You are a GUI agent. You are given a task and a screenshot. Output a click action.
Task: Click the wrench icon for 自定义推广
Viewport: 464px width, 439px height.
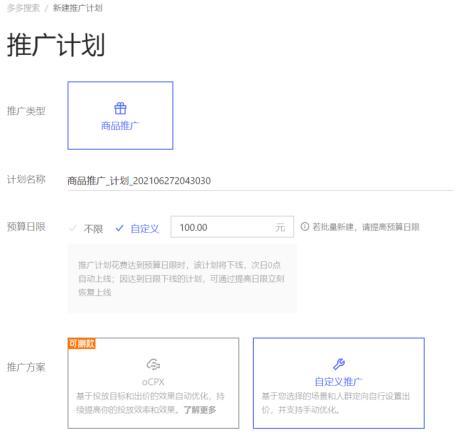[339, 364]
